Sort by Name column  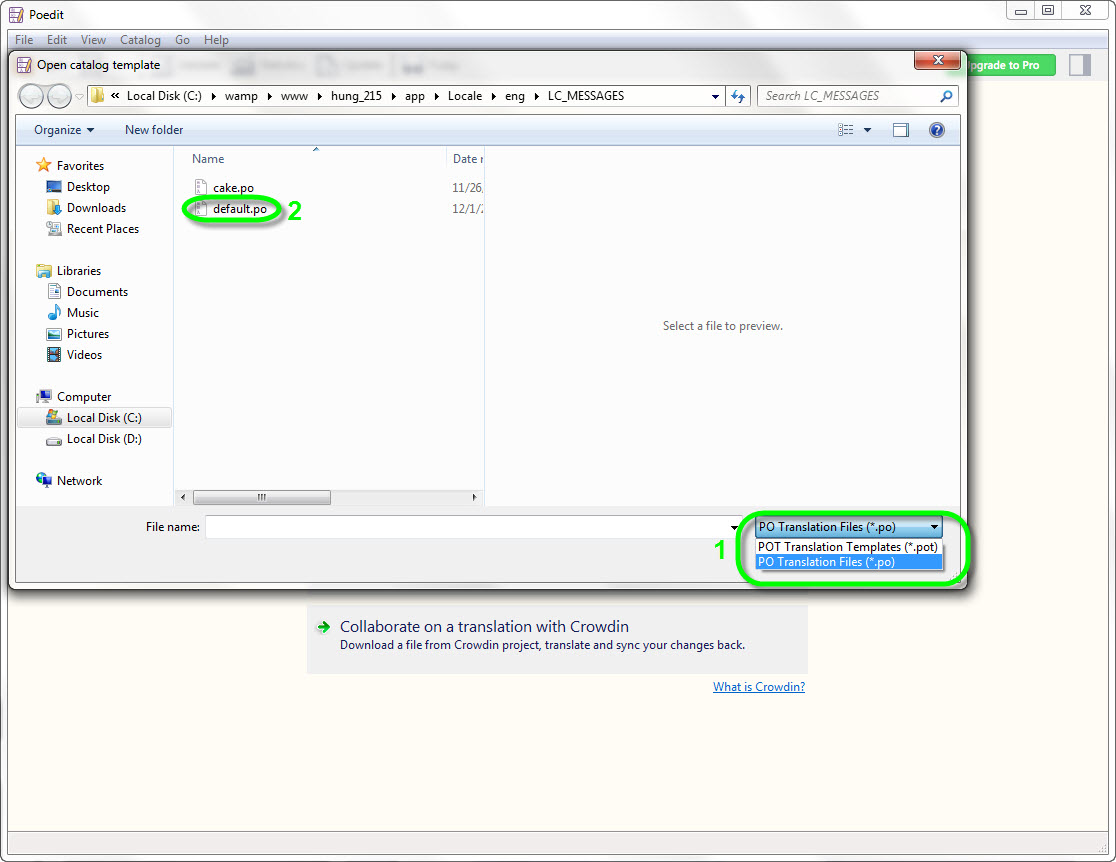[x=208, y=159]
